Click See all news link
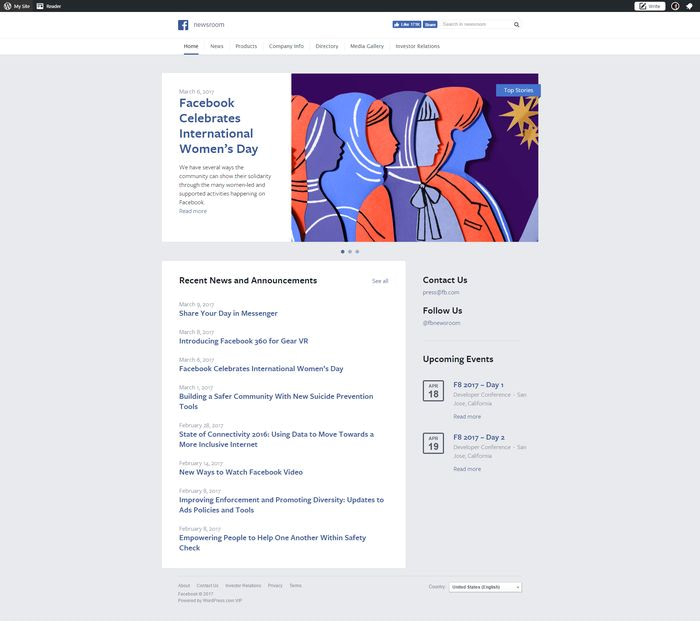Screen dimensions: 700x630 point(380,281)
